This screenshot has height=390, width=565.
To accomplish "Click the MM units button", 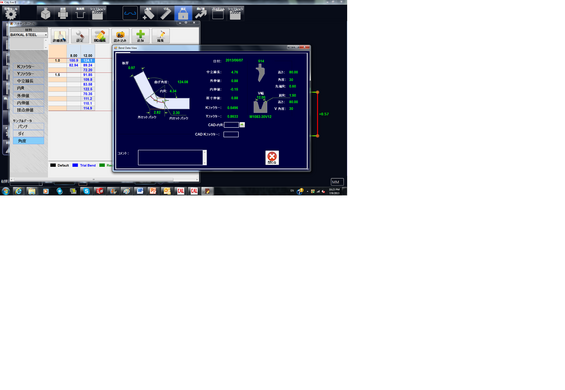I will click(x=337, y=182).
